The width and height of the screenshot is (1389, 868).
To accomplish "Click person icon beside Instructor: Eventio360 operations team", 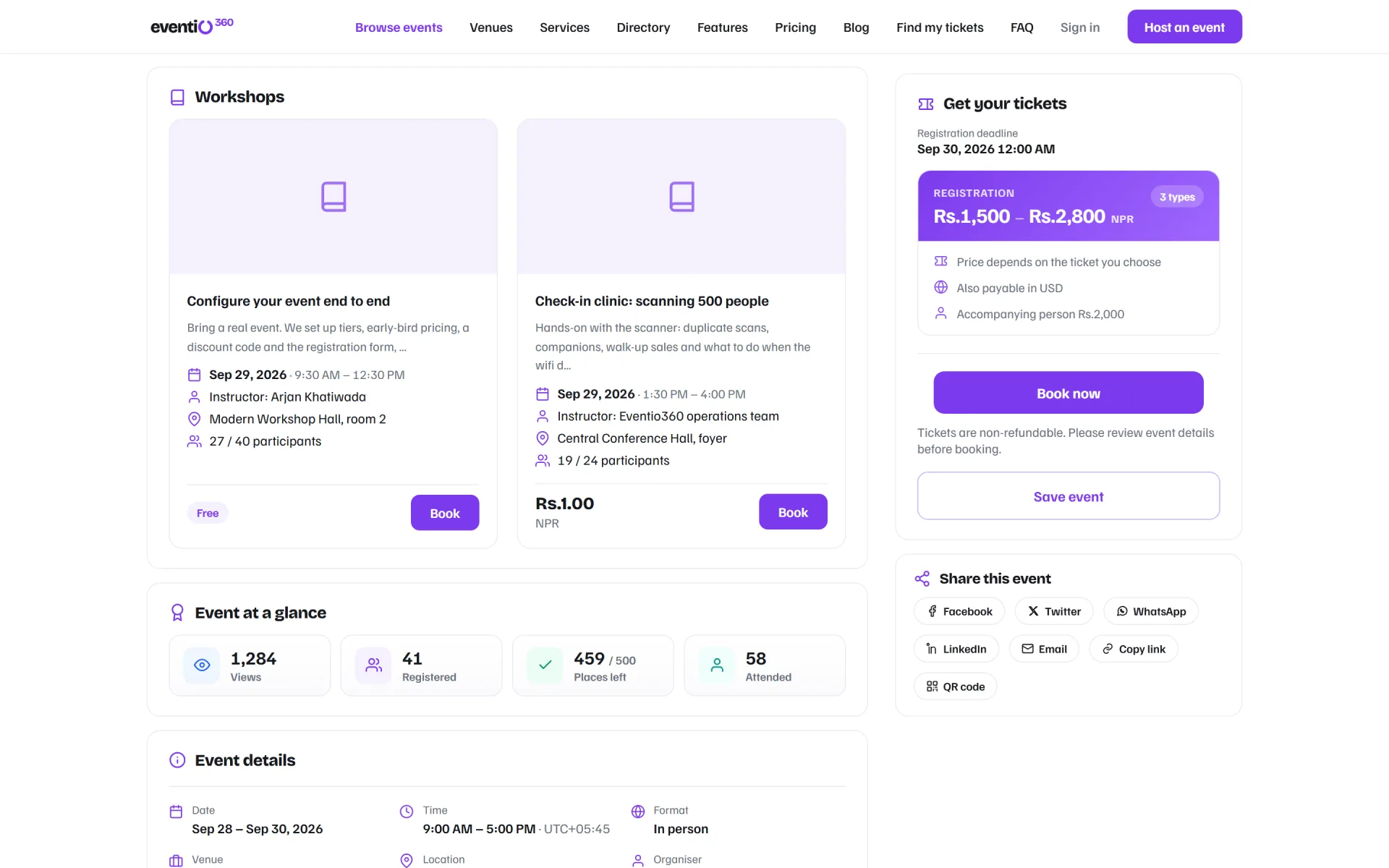I will tap(543, 417).
